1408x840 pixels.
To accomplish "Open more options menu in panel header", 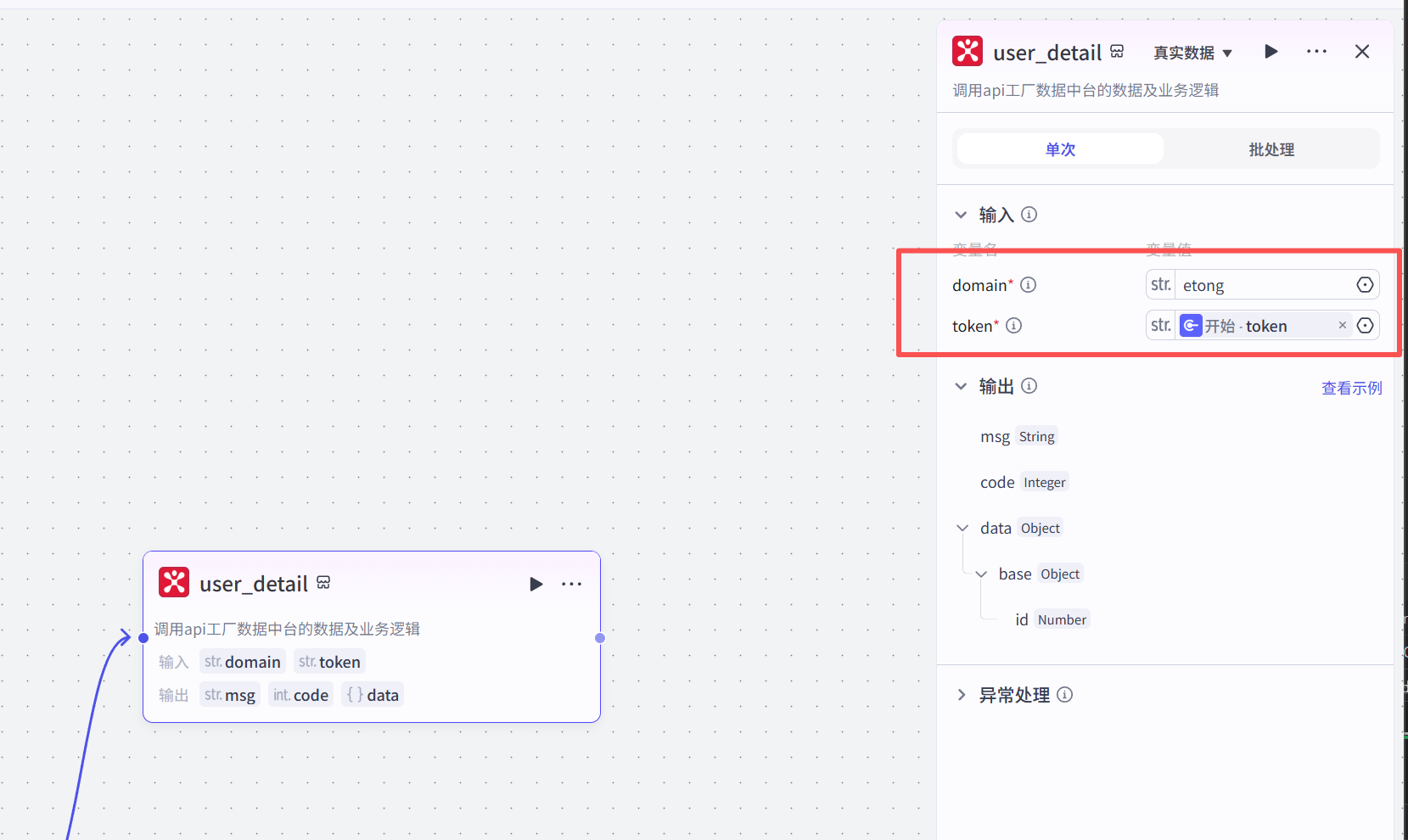I will pyautogui.click(x=1316, y=52).
